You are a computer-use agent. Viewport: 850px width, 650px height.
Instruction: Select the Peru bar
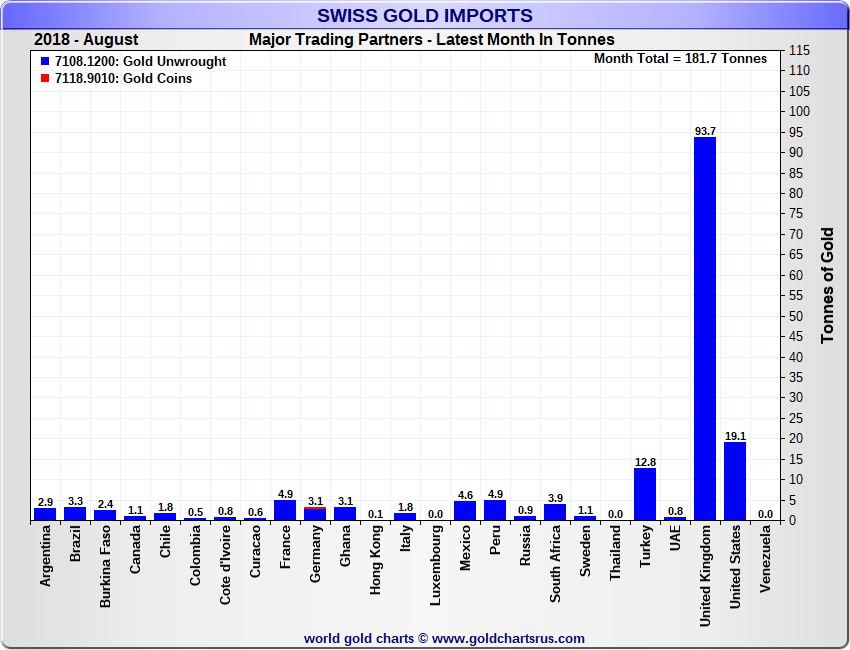[x=495, y=510]
